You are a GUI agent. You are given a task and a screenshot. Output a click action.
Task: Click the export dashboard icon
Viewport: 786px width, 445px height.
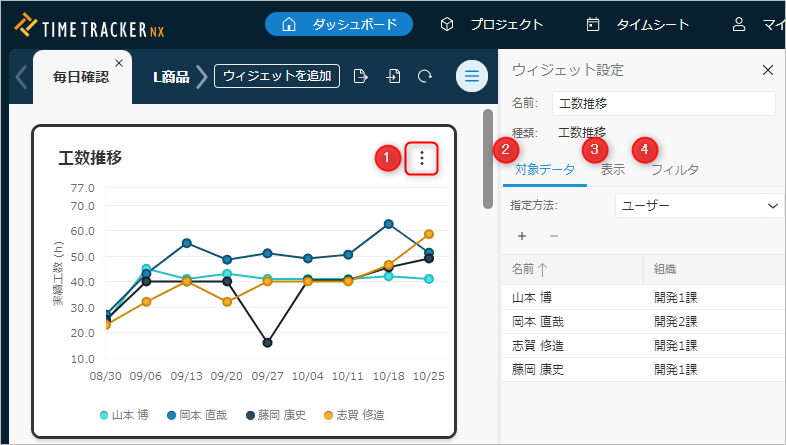click(x=361, y=76)
